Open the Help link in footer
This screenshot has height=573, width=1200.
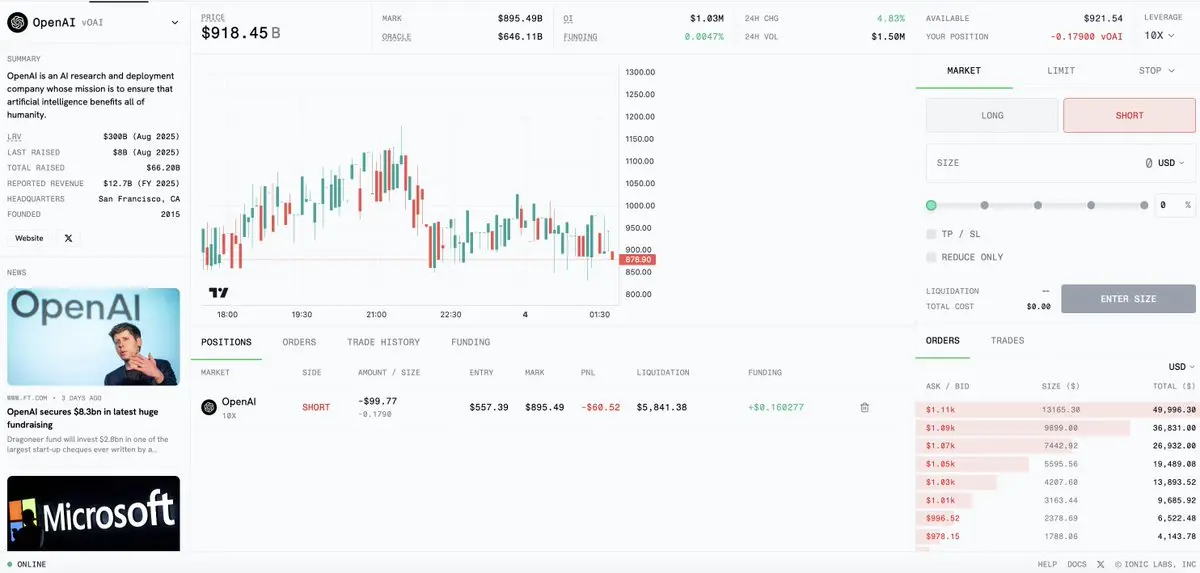1047,564
